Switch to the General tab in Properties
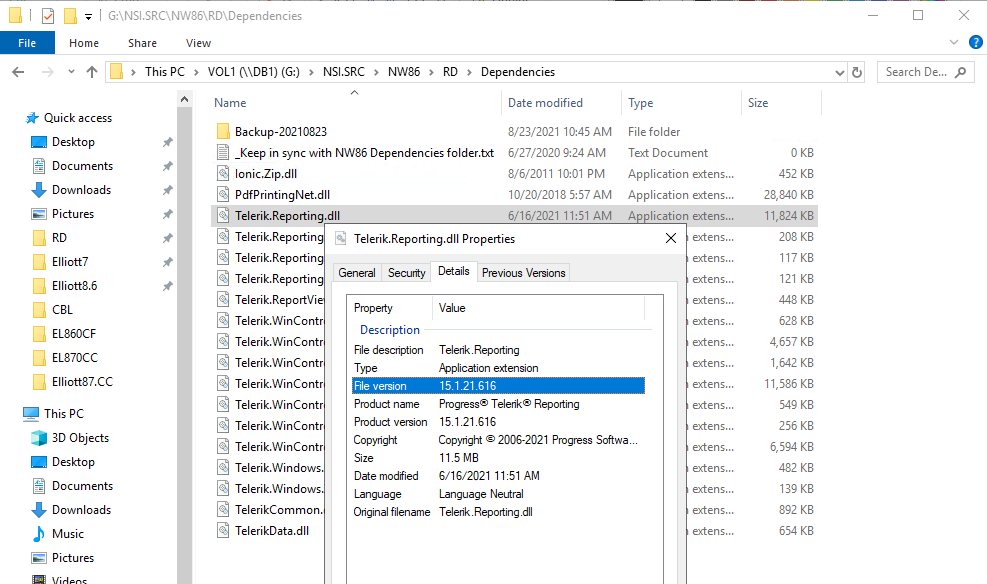The height and width of the screenshot is (584, 987). point(357,272)
